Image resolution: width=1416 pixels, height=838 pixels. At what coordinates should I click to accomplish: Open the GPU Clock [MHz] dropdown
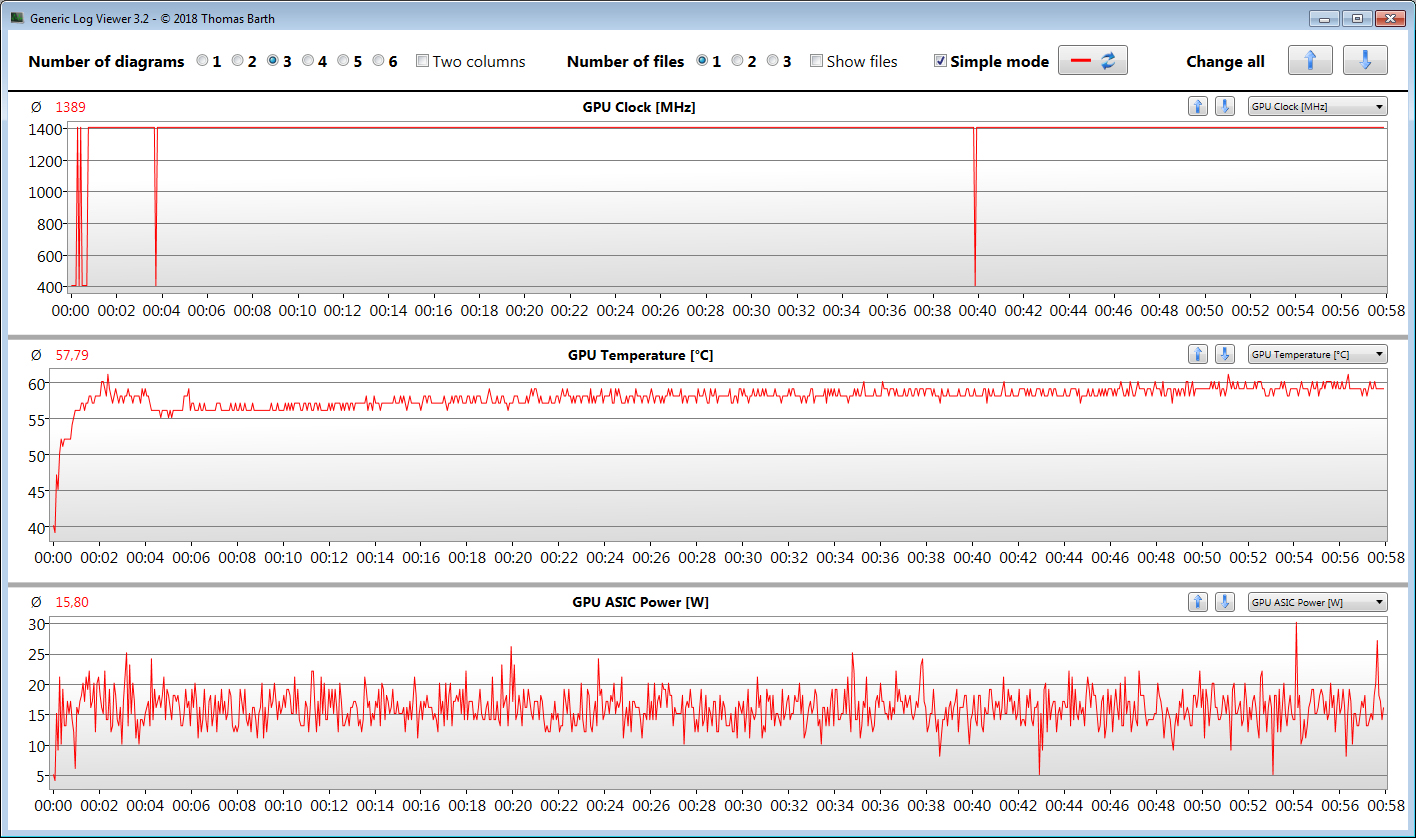click(x=1318, y=107)
